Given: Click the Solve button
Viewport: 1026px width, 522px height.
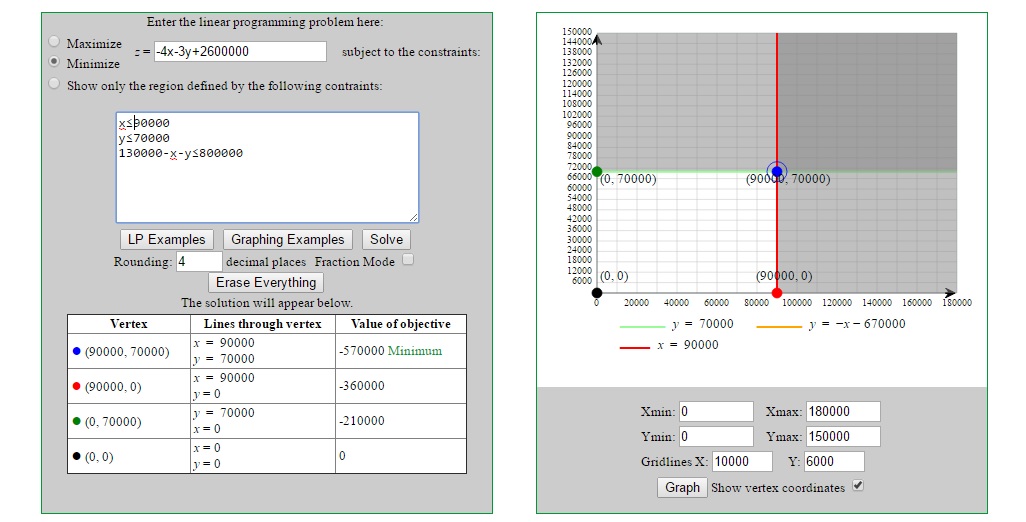Looking at the screenshot, I should (386, 239).
